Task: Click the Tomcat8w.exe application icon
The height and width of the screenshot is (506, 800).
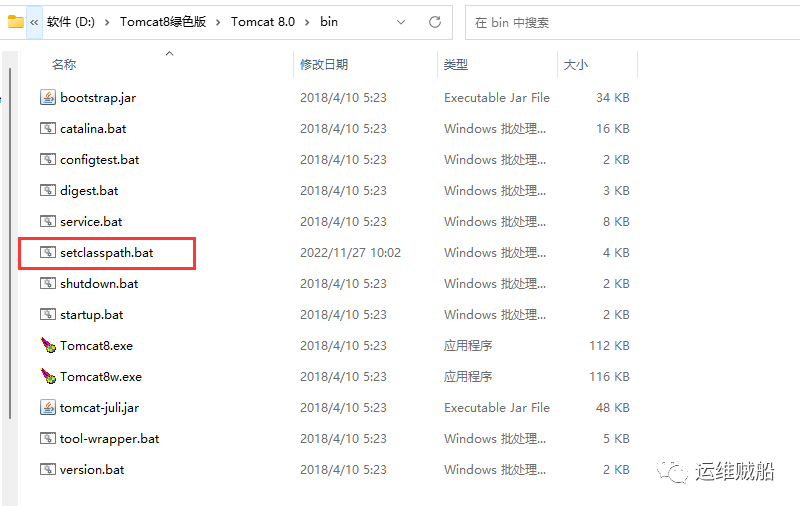Action: [48, 376]
